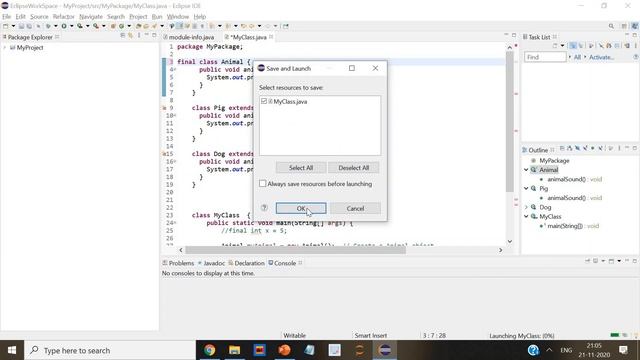Open the Navigate menu
This screenshot has height=360, width=640.
pyautogui.click(x=91, y=17)
